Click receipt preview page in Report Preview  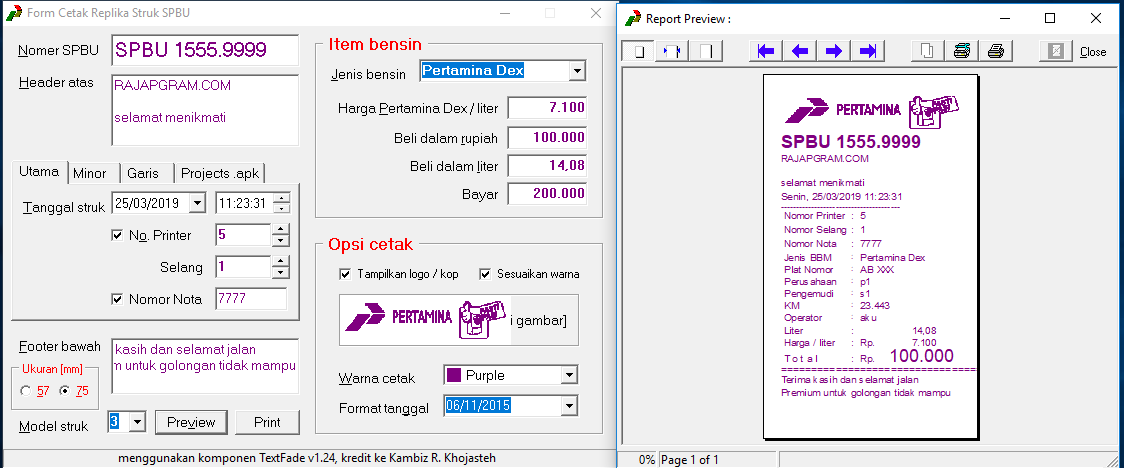click(870, 257)
